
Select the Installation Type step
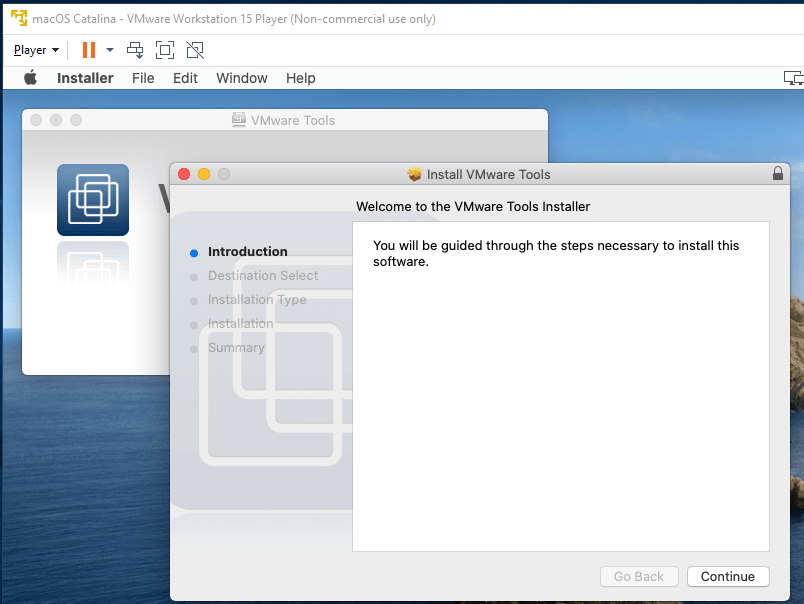pos(257,299)
